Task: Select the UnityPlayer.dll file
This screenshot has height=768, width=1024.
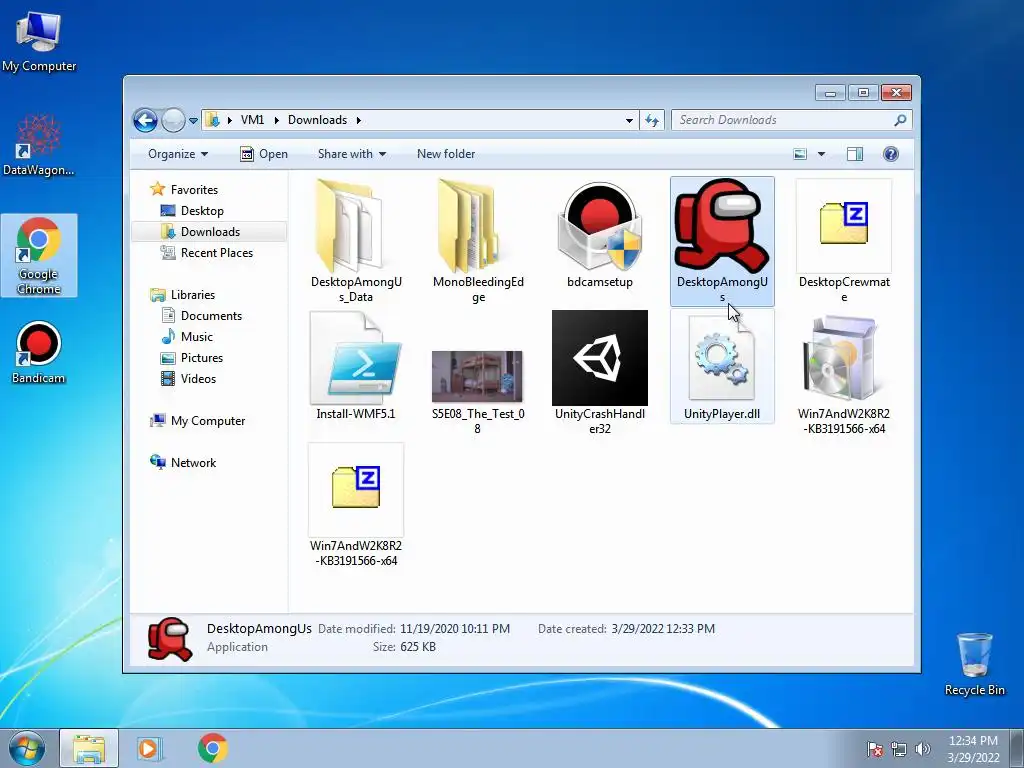Action: pyautogui.click(x=722, y=366)
